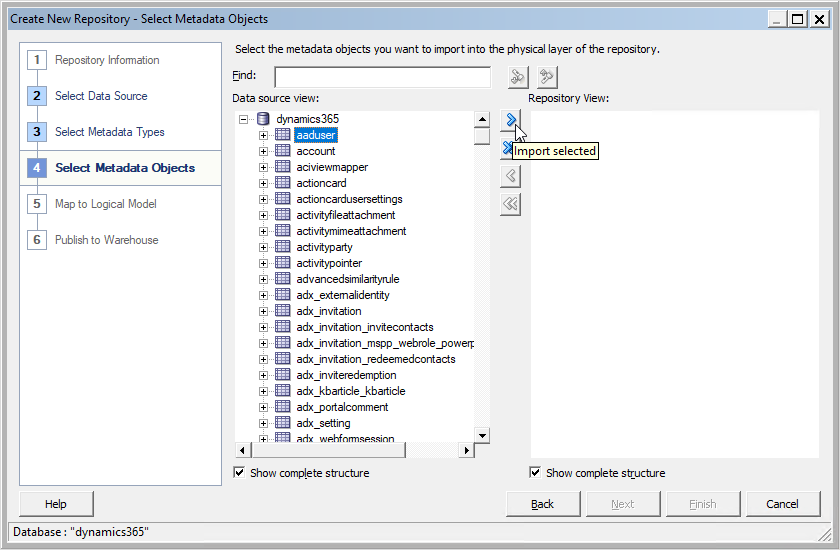Click the Cancel button

(783, 504)
